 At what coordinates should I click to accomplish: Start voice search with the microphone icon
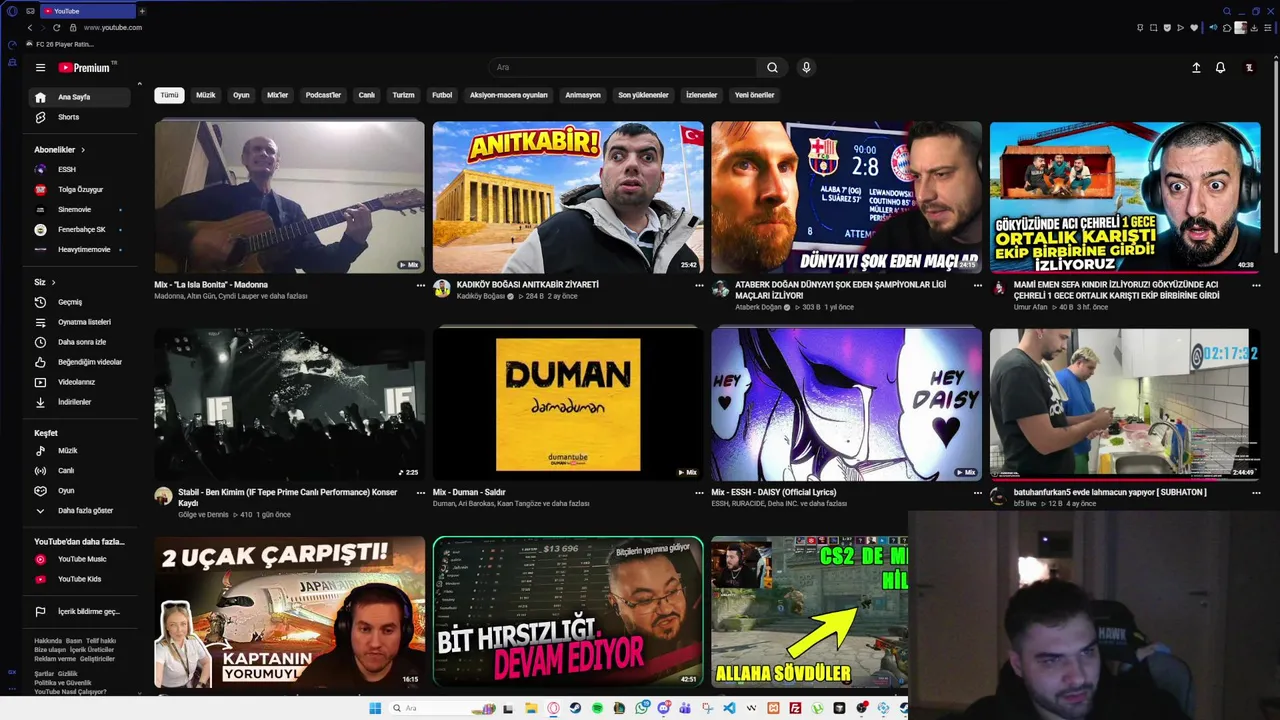coord(806,68)
